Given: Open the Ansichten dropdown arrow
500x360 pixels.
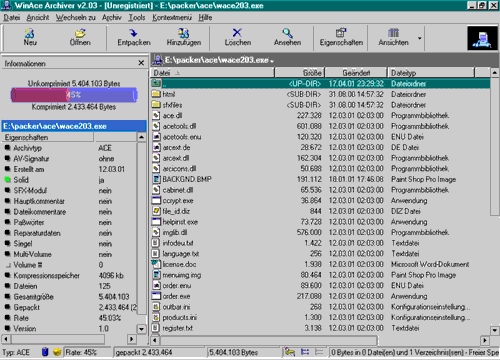Looking at the screenshot, I should (420, 38).
